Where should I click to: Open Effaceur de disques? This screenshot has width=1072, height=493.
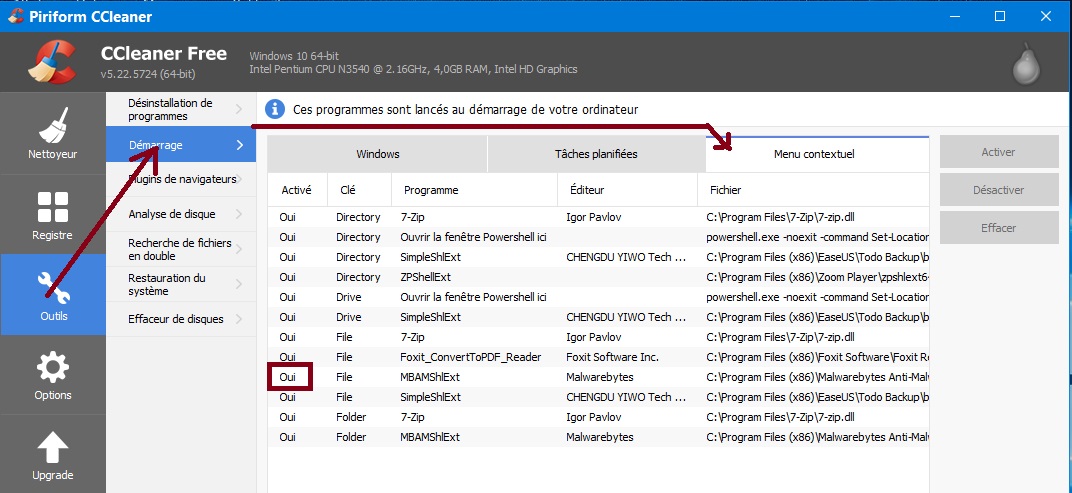pos(181,319)
